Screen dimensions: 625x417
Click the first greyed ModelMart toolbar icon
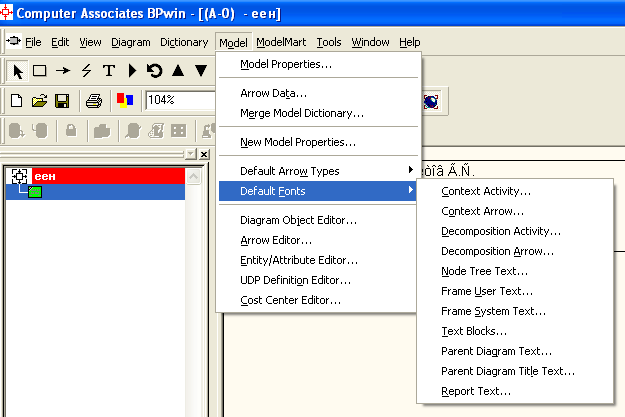[16, 130]
